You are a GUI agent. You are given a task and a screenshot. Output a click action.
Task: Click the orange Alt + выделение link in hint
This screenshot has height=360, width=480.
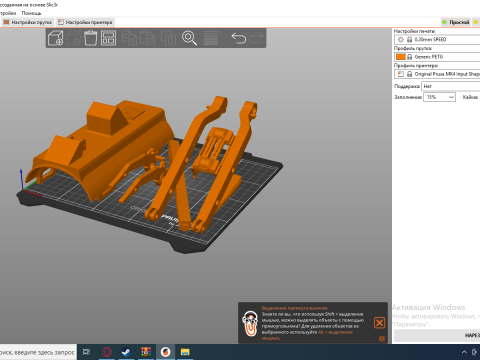[335, 332]
